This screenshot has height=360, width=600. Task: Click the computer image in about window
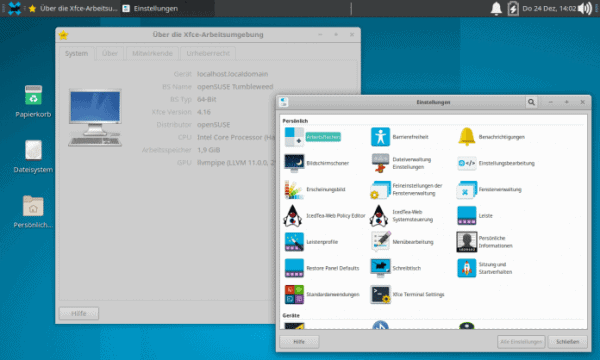[x=95, y=118]
